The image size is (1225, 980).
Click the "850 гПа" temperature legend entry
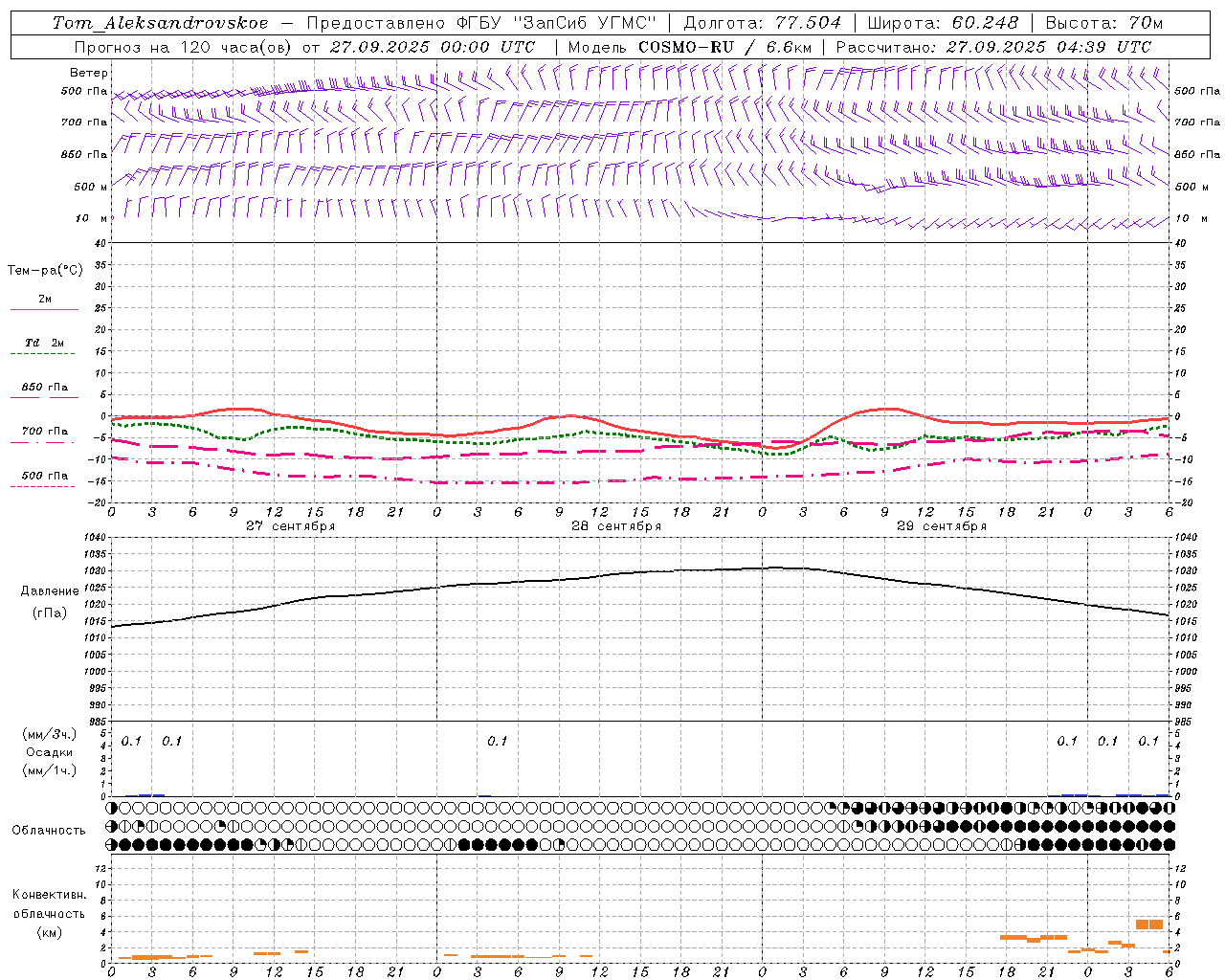point(44,388)
